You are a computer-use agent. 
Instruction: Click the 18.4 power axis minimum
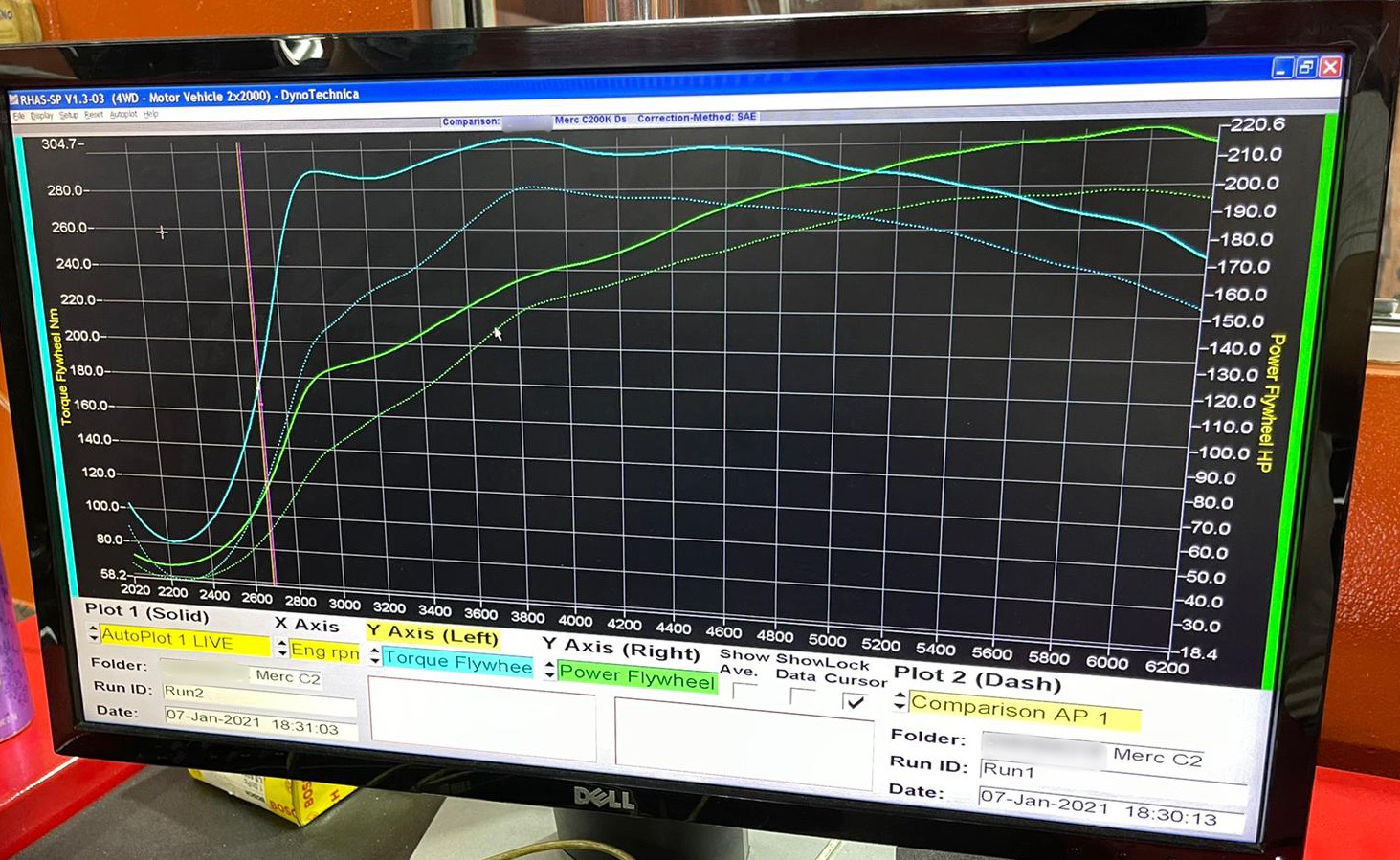coord(1199,653)
